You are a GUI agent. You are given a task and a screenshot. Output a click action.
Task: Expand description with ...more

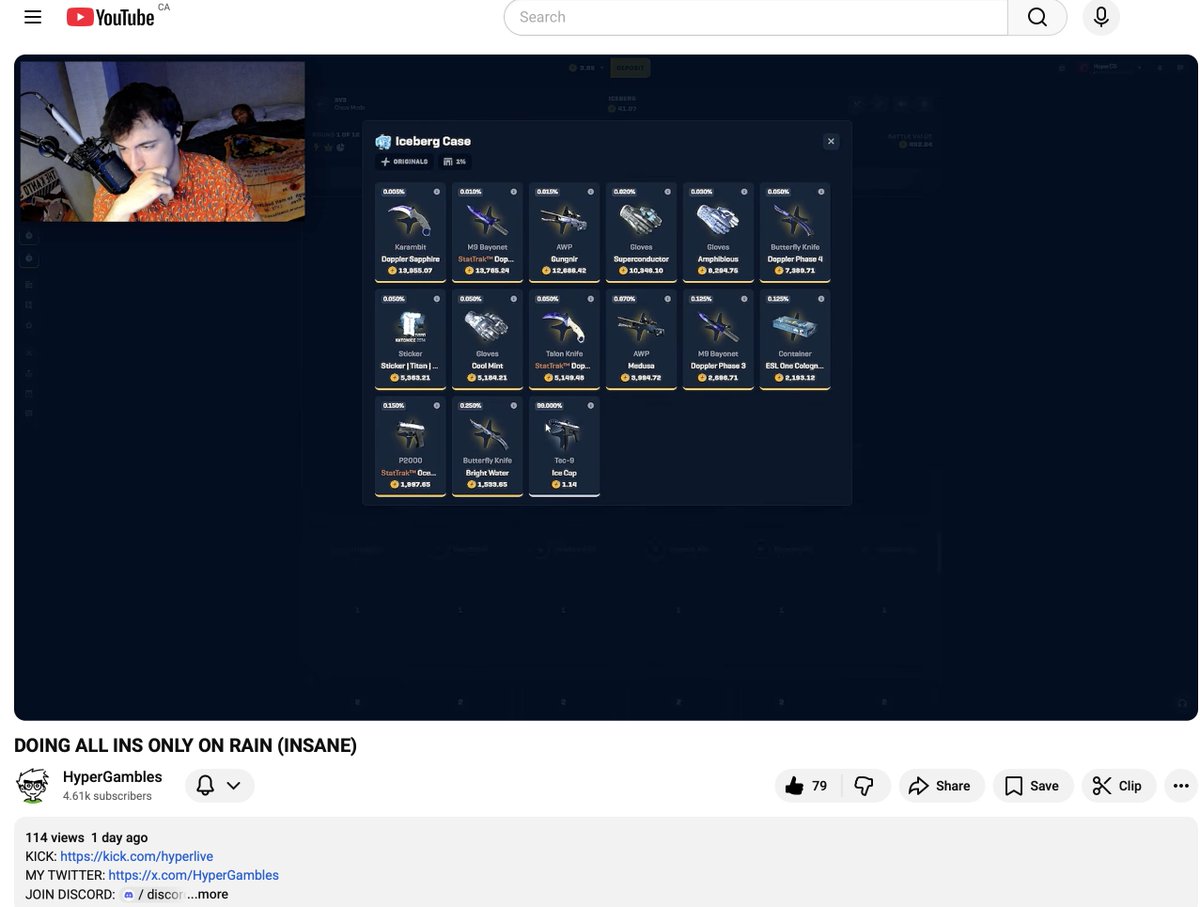(207, 894)
